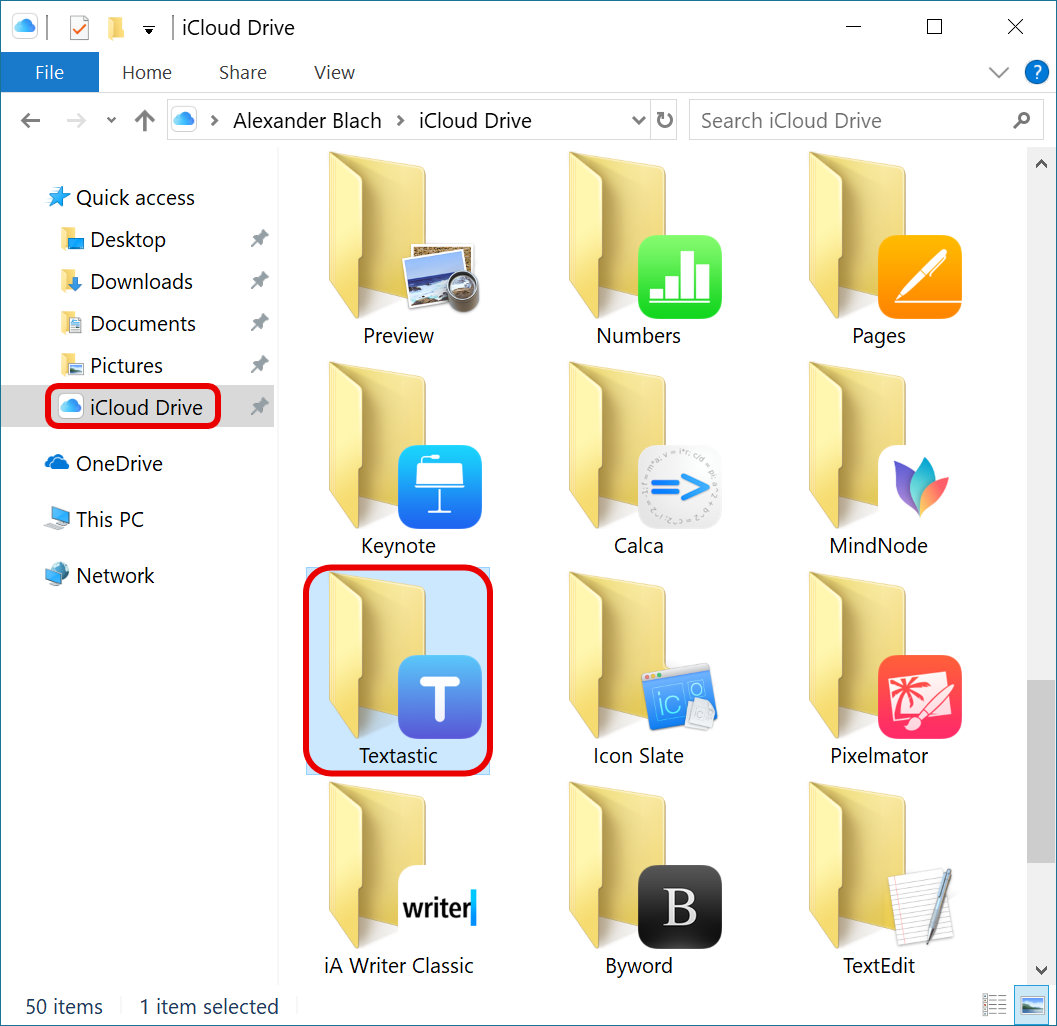
Task: Expand breadcrumb arrow after Alexander Blach
Action: tap(400, 121)
